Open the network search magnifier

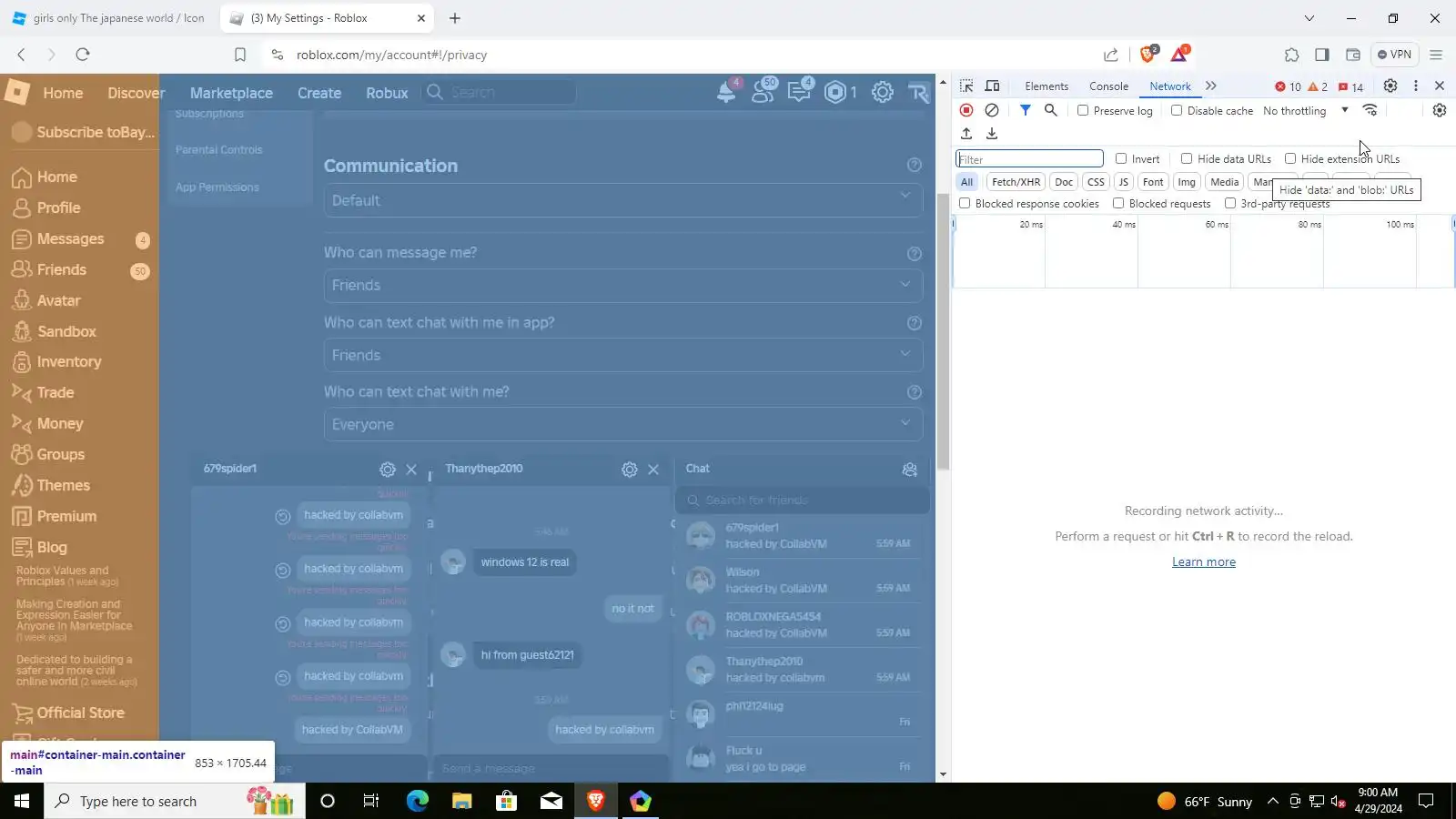[1051, 110]
